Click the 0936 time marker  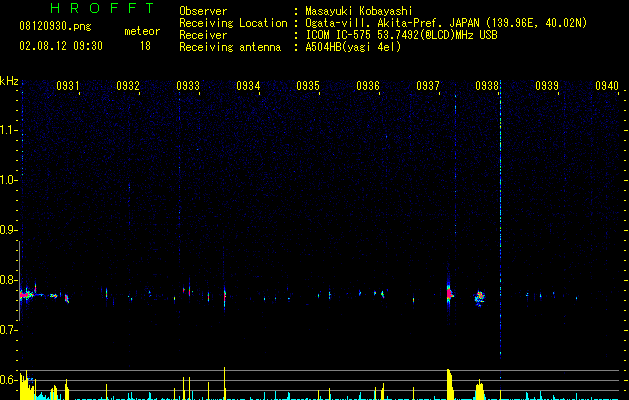click(367, 86)
